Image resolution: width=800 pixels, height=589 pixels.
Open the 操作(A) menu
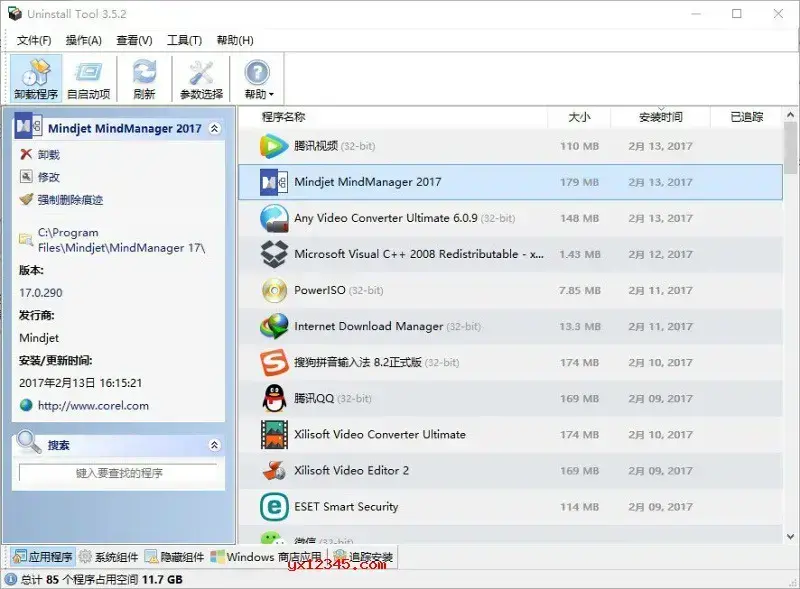84,40
